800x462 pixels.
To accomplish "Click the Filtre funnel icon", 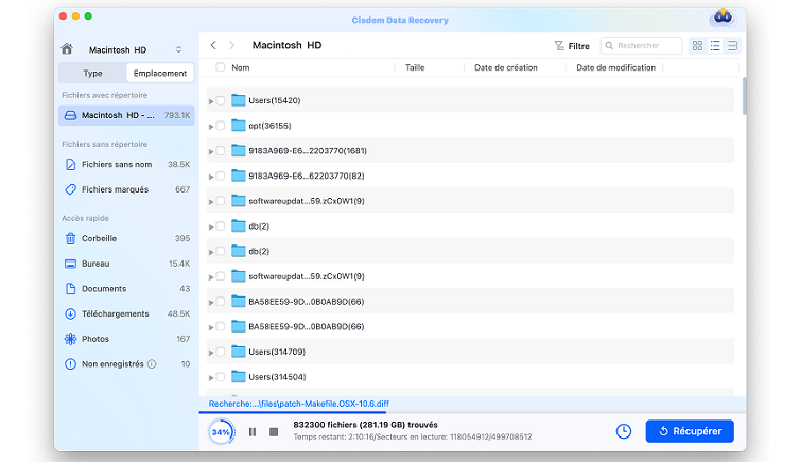I will click(560, 46).
